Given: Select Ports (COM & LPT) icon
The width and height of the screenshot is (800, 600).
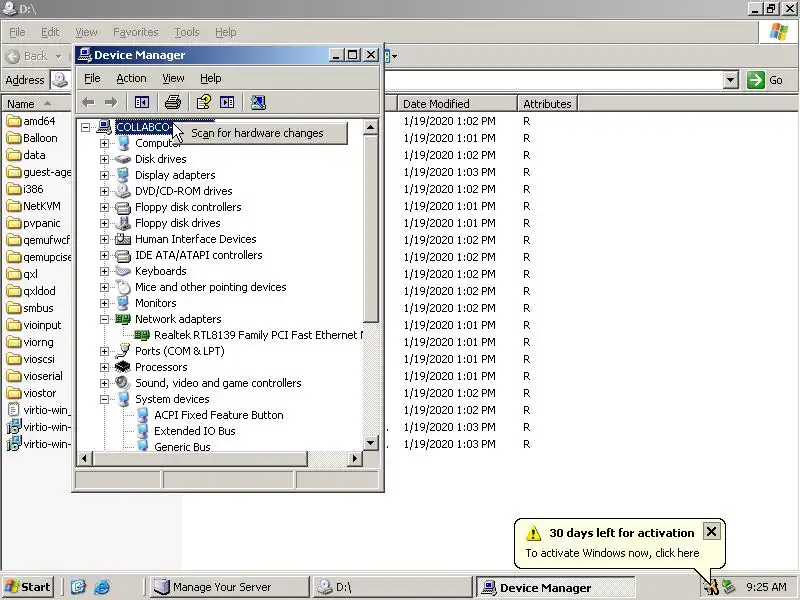Looking at the screenshot, I should click(x=123, y=351).
